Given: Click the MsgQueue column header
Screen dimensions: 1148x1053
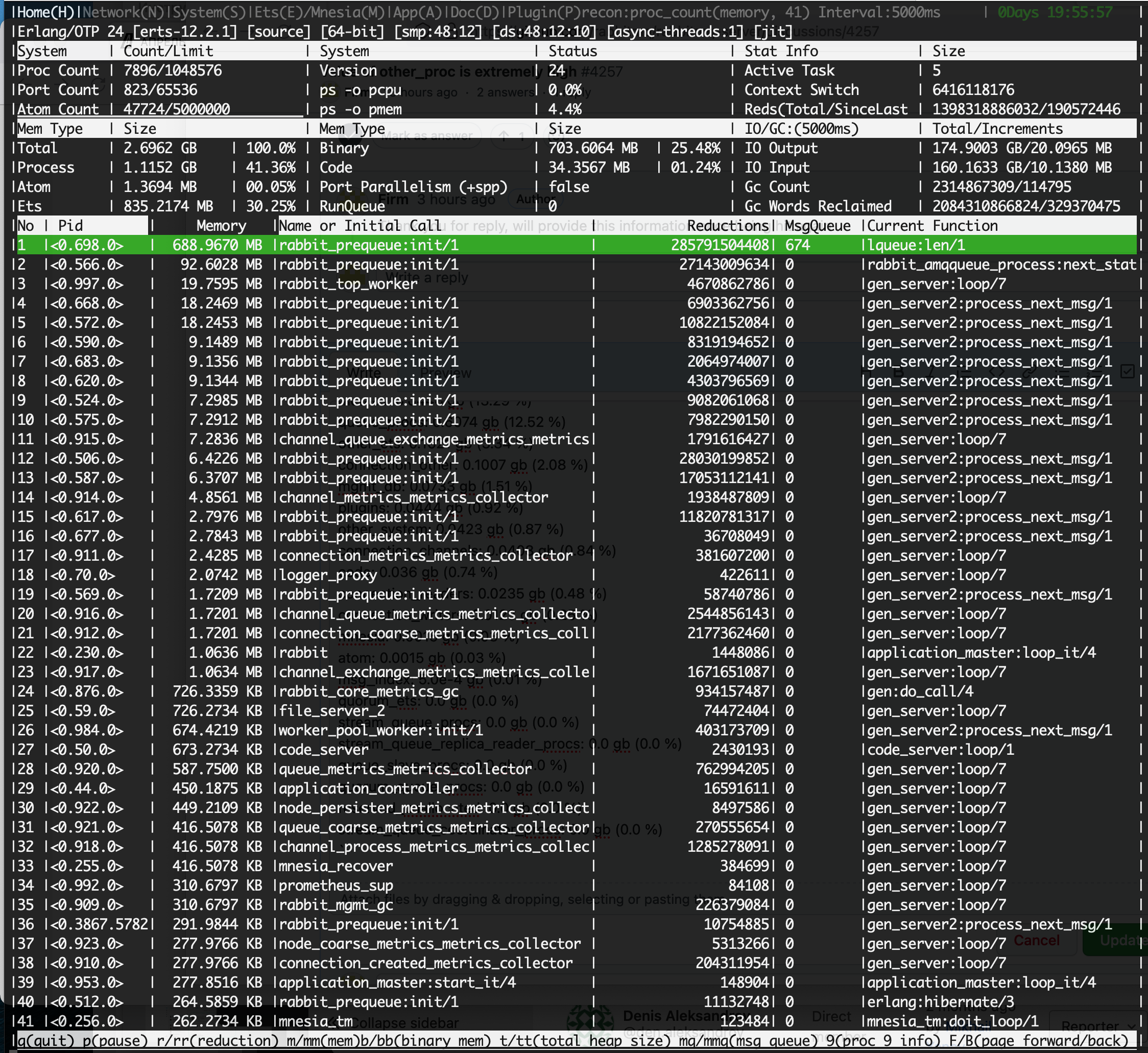Looking at the screenshot, I should [x=818, y=226].
